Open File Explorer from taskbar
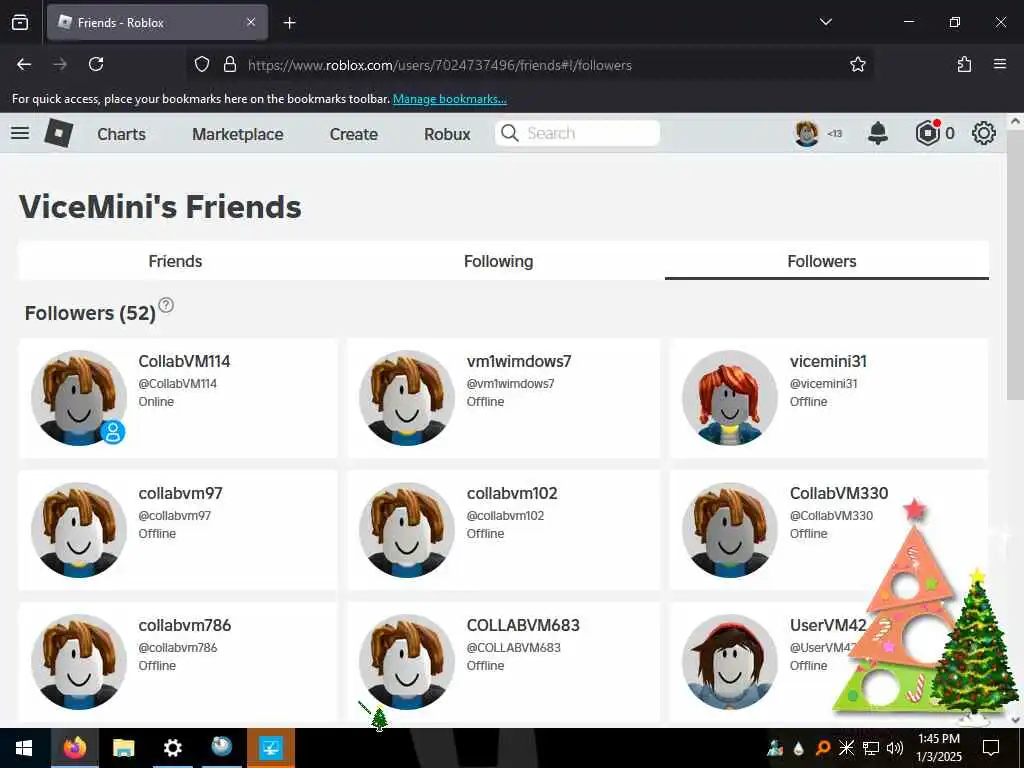This screenshot has width=1024, height=768. (x=123, y=748)
